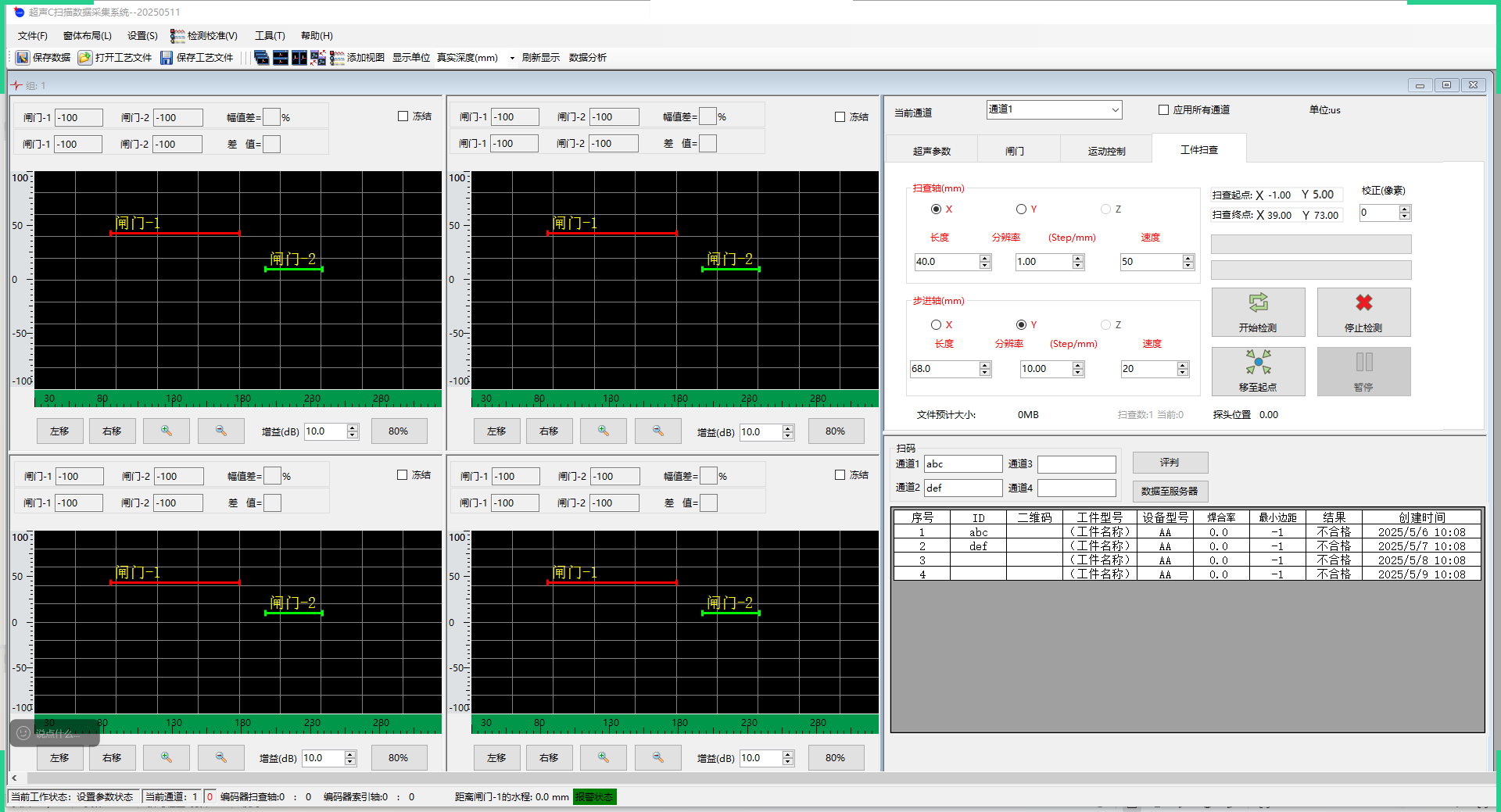This screenshot has width=1501, height=812.
Task: Click the 保存工艺文件 floppy disk icon
Action: coord(167,58)
